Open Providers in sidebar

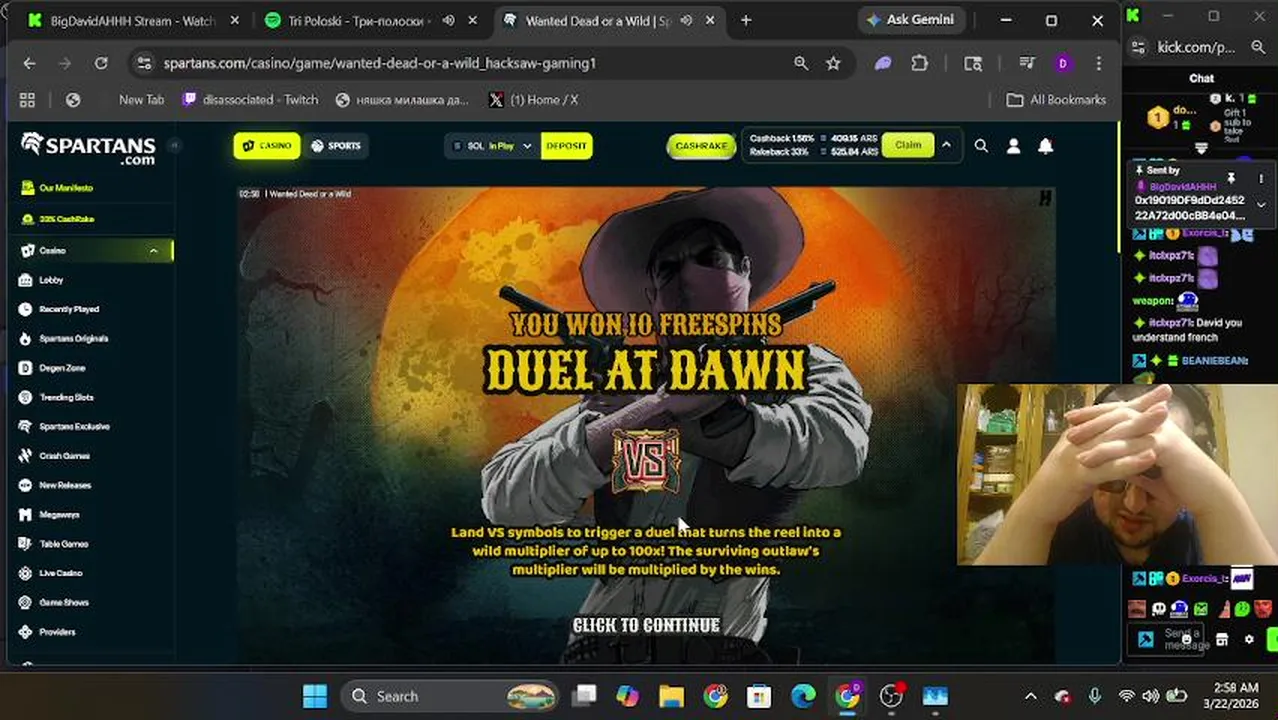pyautogui.click(x=57, y=632)
